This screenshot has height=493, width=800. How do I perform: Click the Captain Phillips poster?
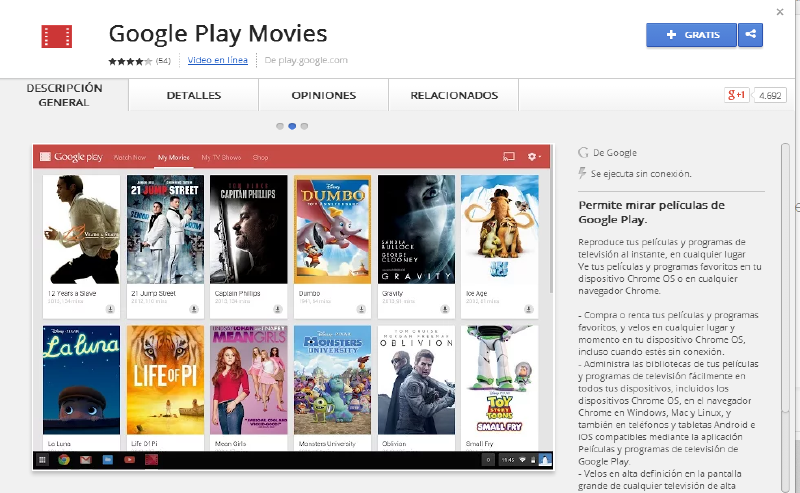coord(249,229)
